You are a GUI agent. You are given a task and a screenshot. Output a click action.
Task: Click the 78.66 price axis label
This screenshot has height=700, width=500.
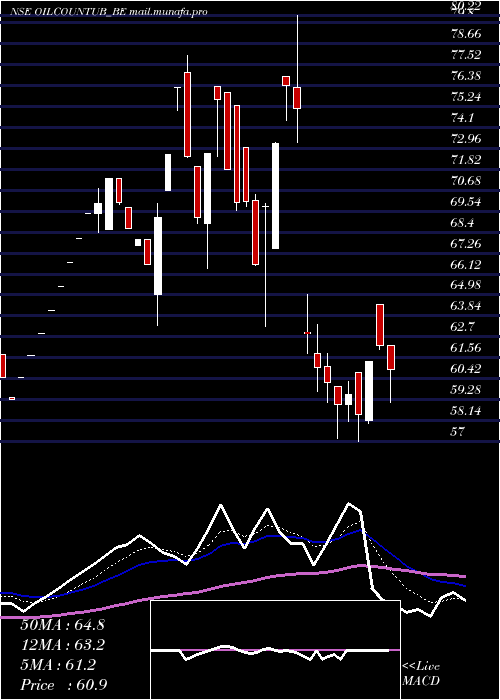466,34
